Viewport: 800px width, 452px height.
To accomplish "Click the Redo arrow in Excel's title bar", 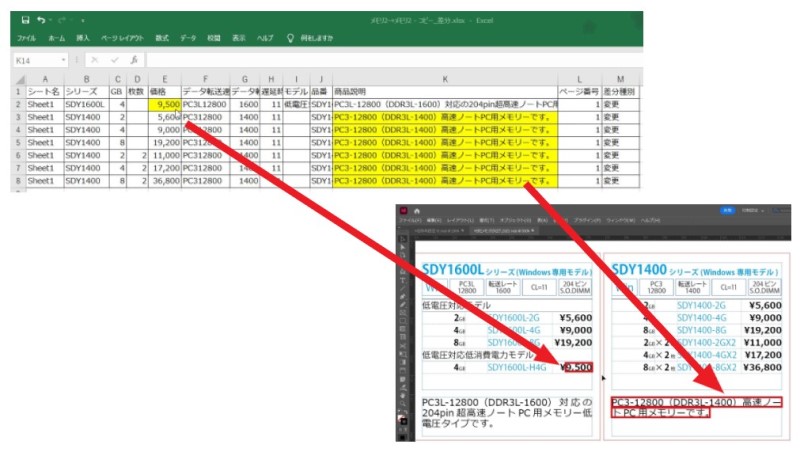I will [61, 19].
